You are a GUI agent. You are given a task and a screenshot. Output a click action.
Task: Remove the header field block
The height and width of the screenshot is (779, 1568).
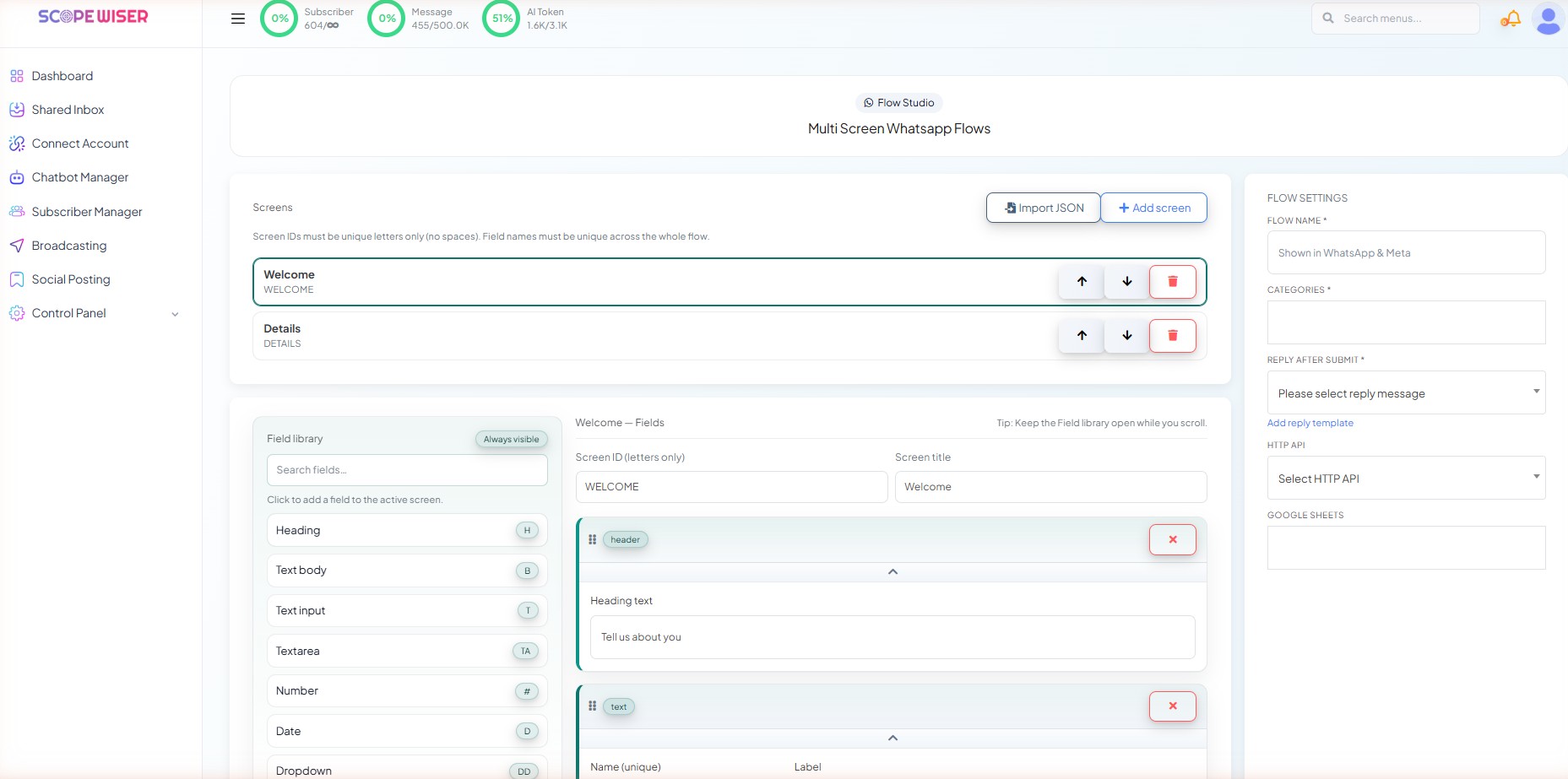point(1173,540)
